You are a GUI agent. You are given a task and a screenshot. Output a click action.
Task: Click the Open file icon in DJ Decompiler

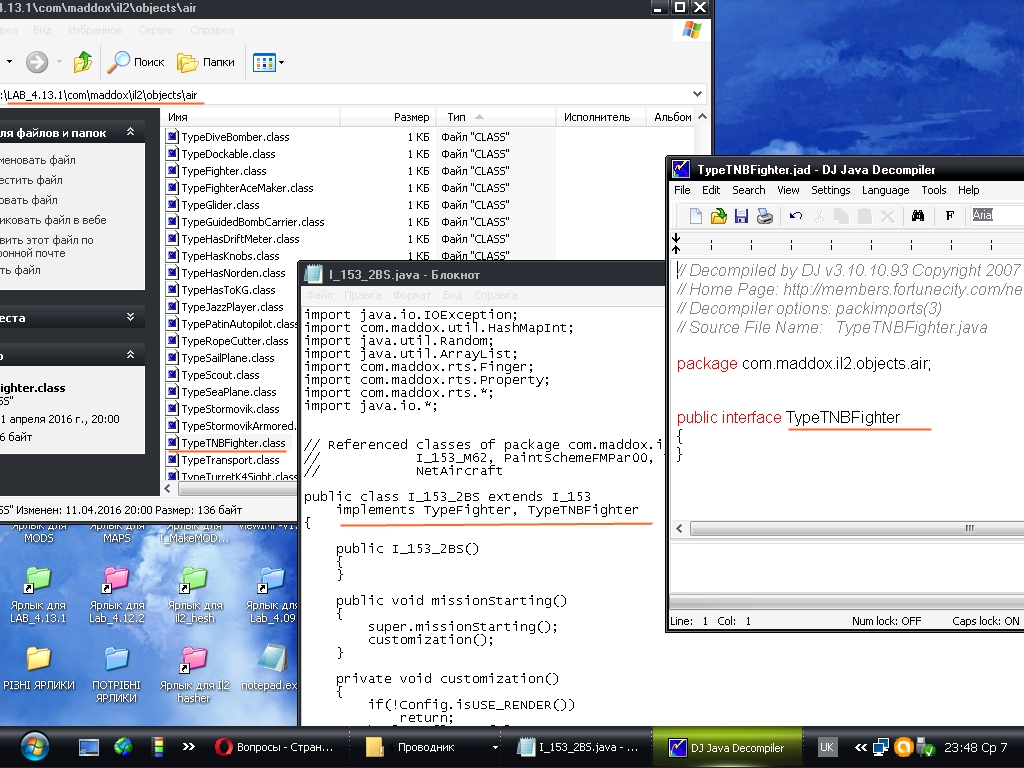(718, 216)
